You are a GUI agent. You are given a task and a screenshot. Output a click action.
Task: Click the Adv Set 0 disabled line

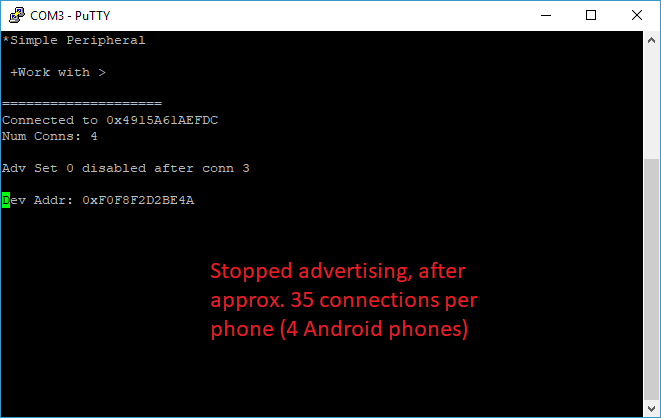click(x=126, y=168)
